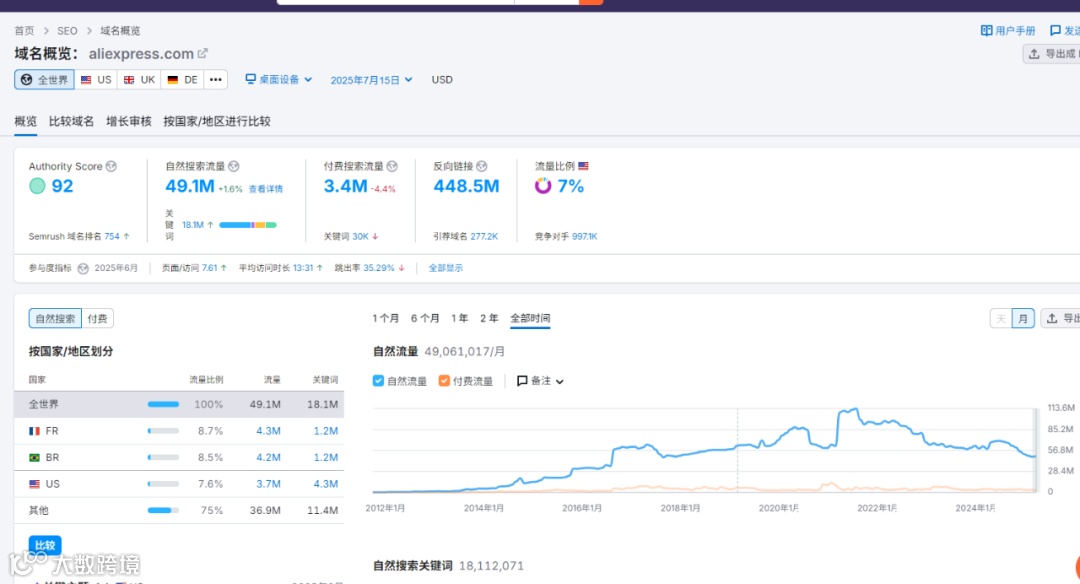Open external link icon beside aliexpress.com
Image resolution: width=1080 pixels, height=584 pixels.
202,53
